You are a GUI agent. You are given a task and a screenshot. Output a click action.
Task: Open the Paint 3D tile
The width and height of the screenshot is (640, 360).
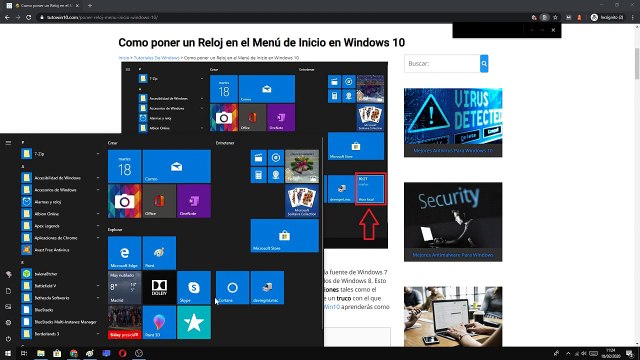tap(159, 322)
